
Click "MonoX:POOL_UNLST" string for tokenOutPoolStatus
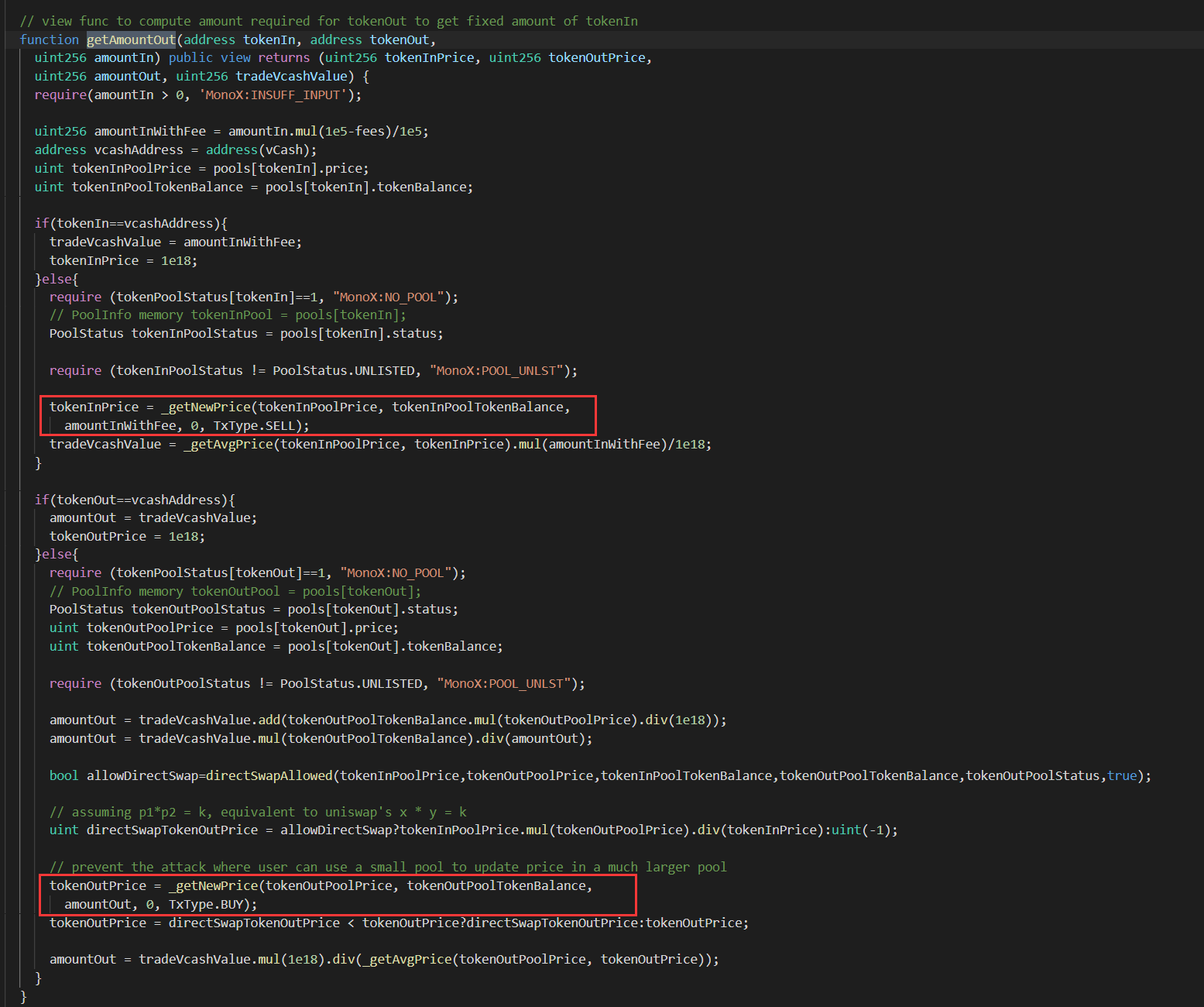[x=504, y=683]
